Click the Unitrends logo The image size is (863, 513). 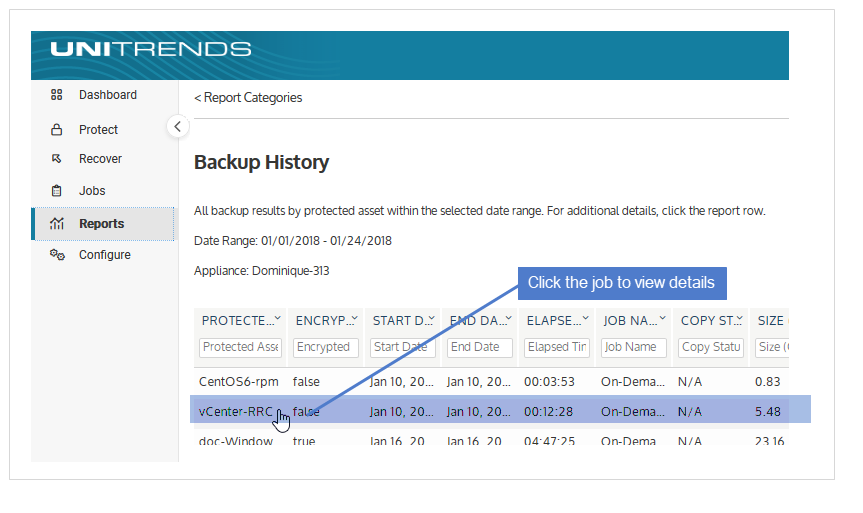151,49
